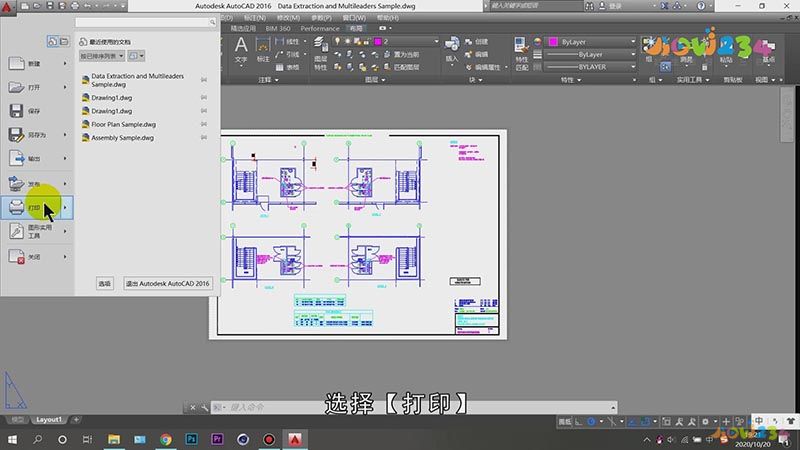The image size is (800, 450).
Task: Select the Text (文字) tool
Action: tap(241, 50)
